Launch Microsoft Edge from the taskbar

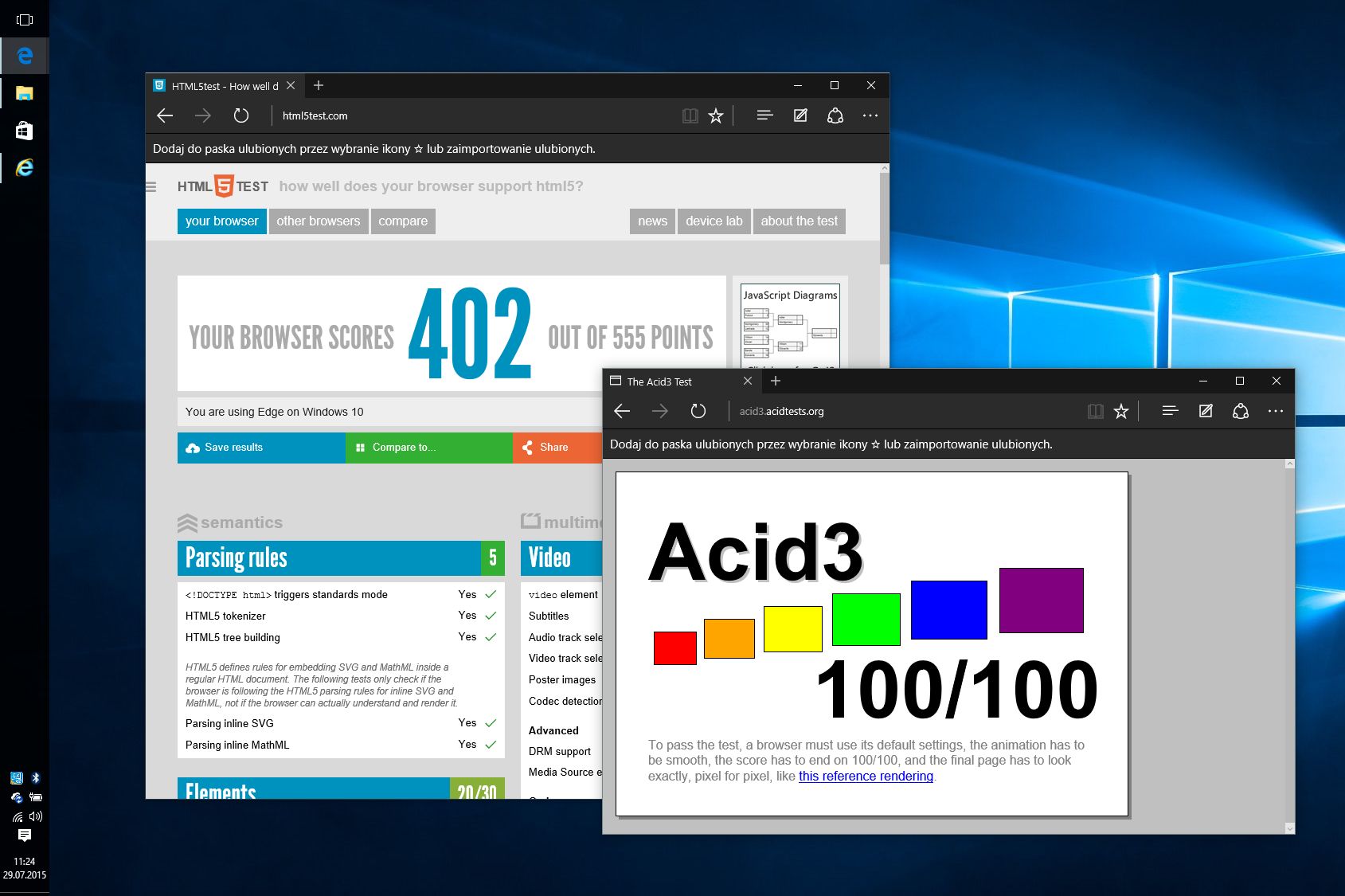tap(25, 56)
